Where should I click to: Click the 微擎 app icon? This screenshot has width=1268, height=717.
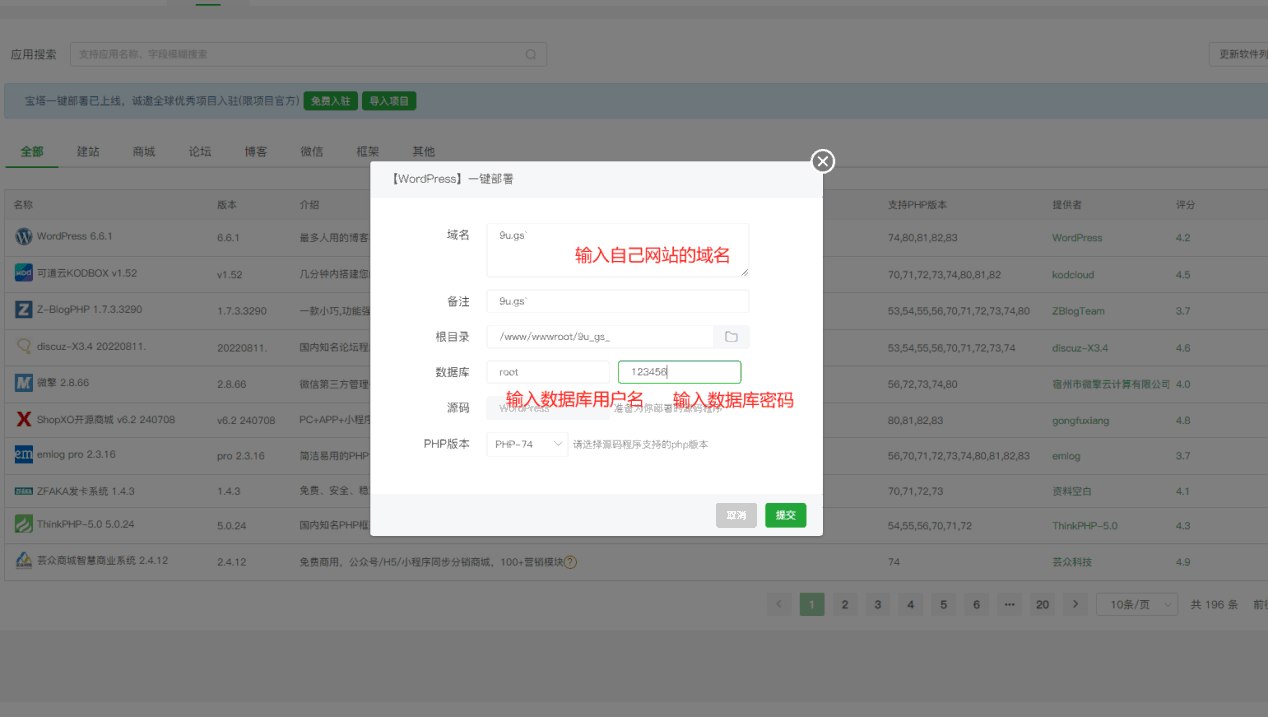[x=24, y=383]
